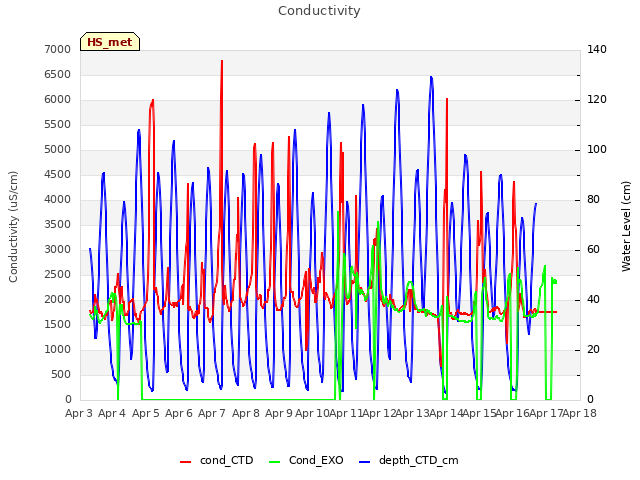Click the Conductivity chart title
Image resolution: width=640 pixels, height=480 pixels.
pyautogui.click(x=319, y=11)
